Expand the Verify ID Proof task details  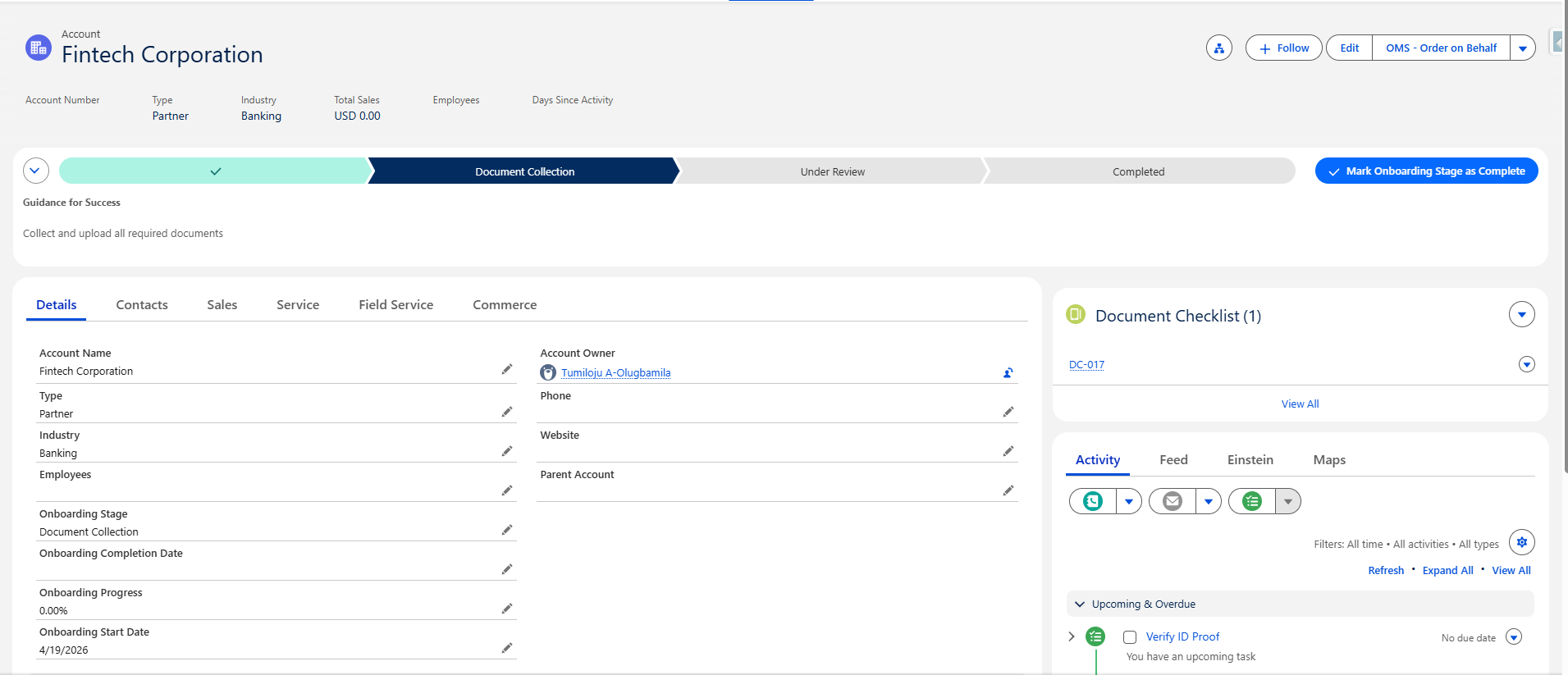point(1072,636)
